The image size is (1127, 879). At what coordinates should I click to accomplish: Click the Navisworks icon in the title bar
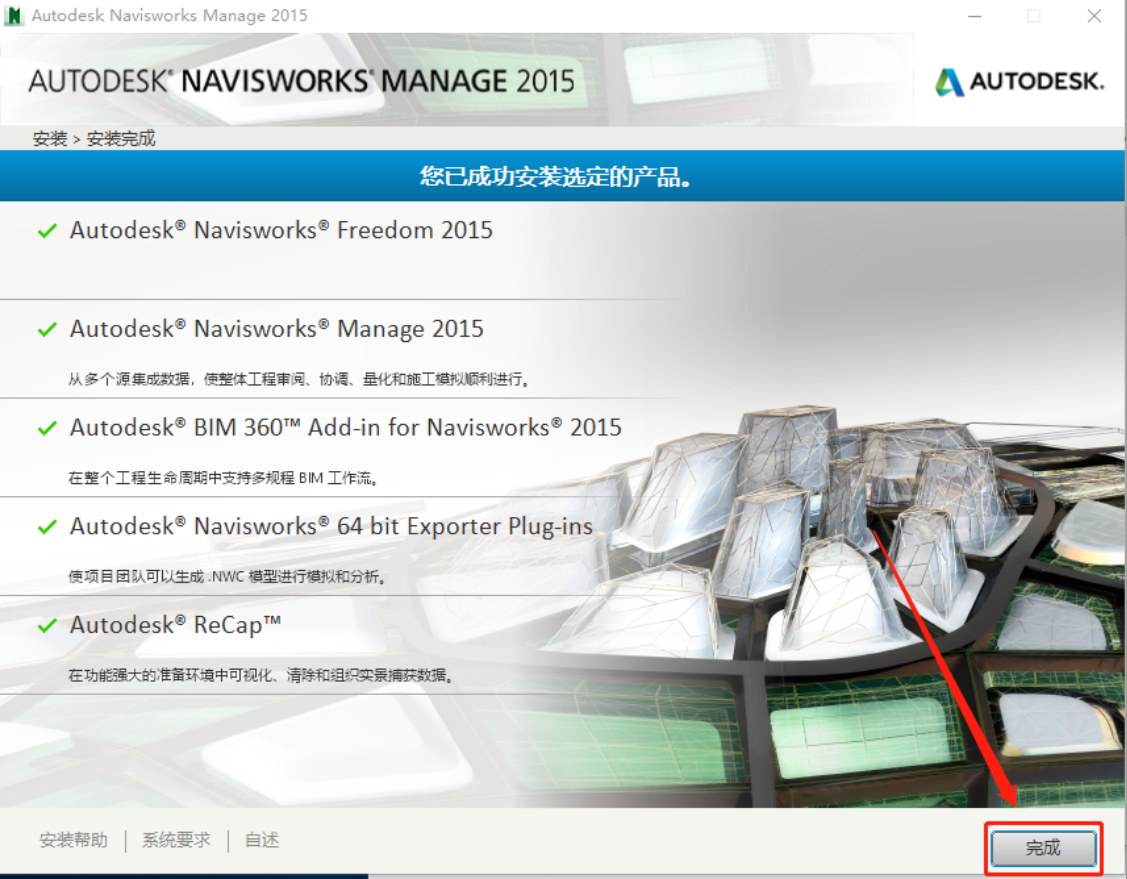click(14, 15)
